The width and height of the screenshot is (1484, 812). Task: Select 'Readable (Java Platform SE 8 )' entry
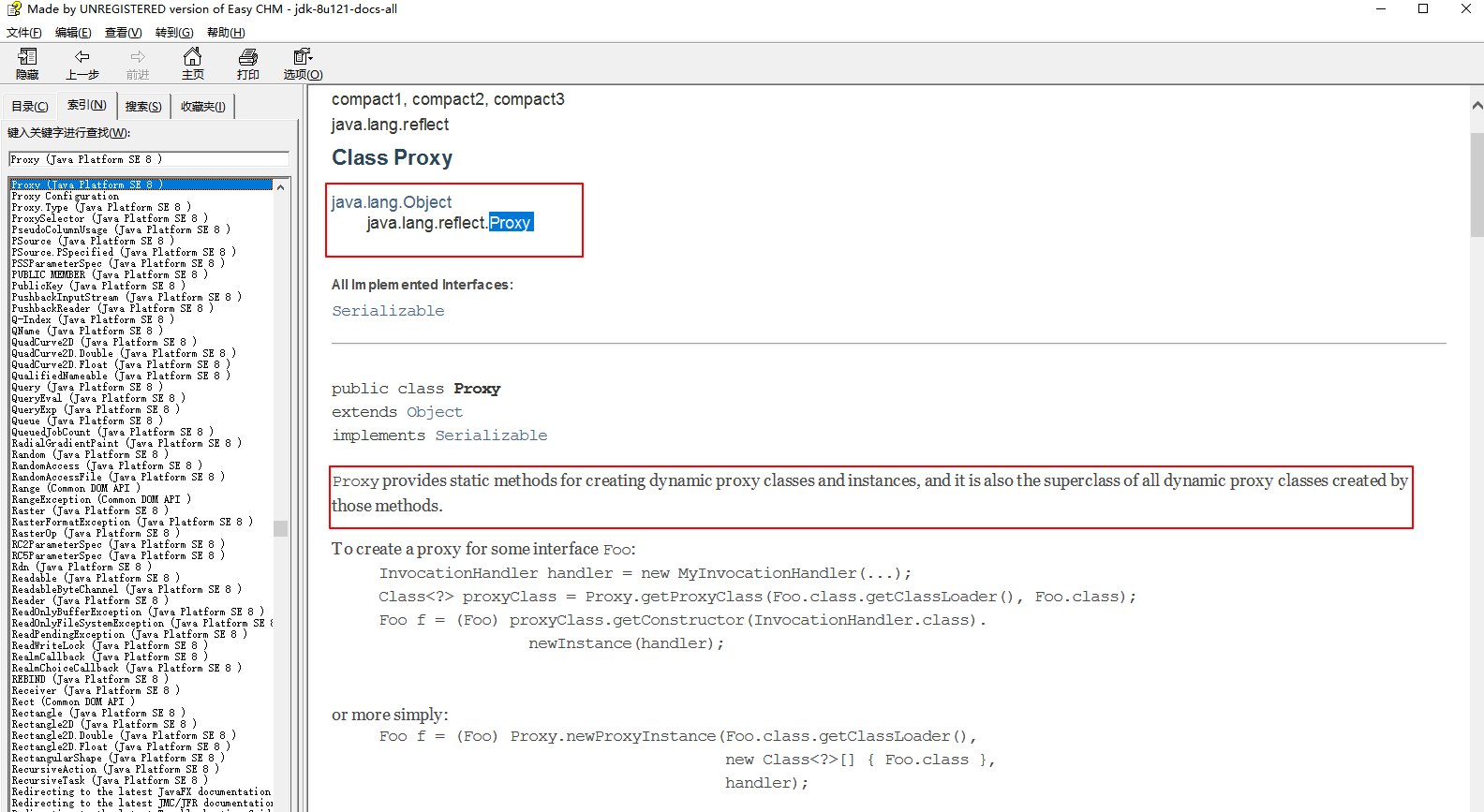(x=95, y=578)
